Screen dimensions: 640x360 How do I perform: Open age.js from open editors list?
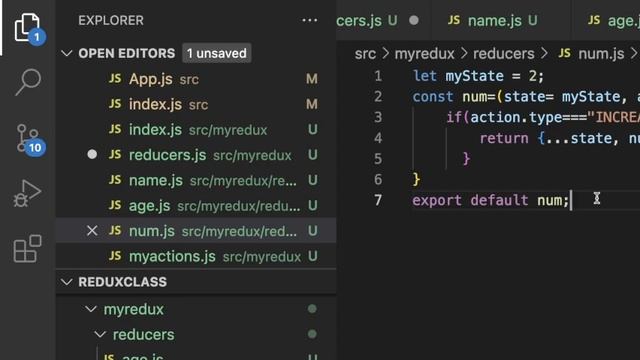[x=196, y=205]
